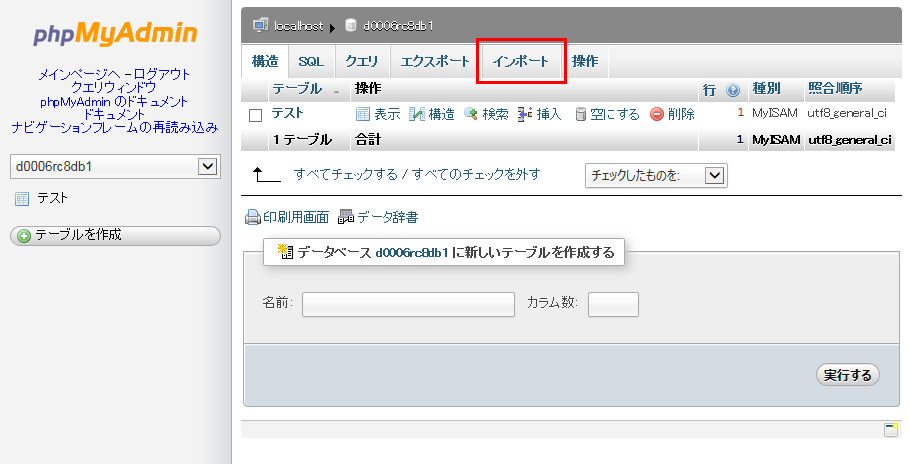Click the データ辞書 data dictionary icon
Image resolution: width=909 pixels, height=464 pixels.
pyautogui.click(x=346, y=218)
